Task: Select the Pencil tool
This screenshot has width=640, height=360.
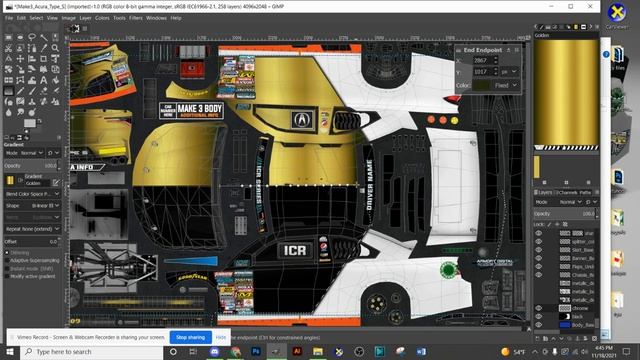Action: coord(20,91)
